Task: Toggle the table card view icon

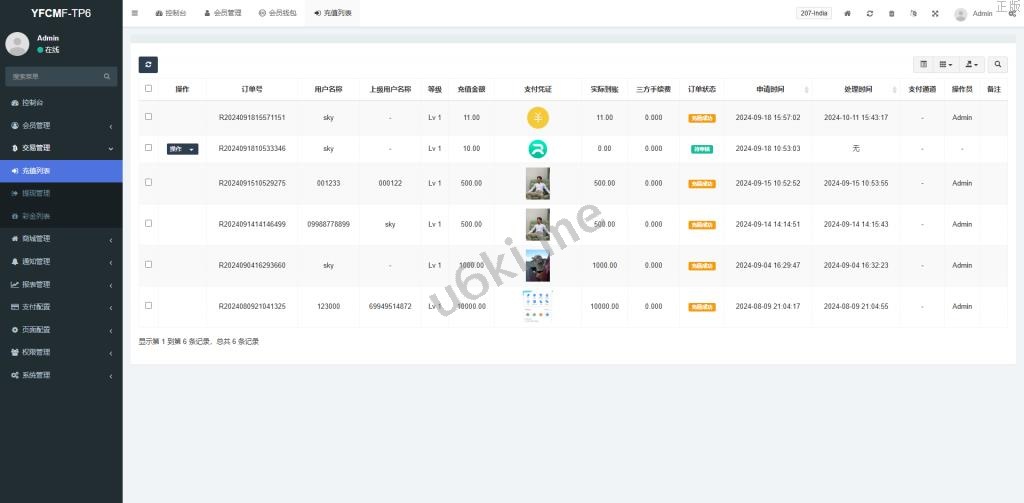Action: 924,64
